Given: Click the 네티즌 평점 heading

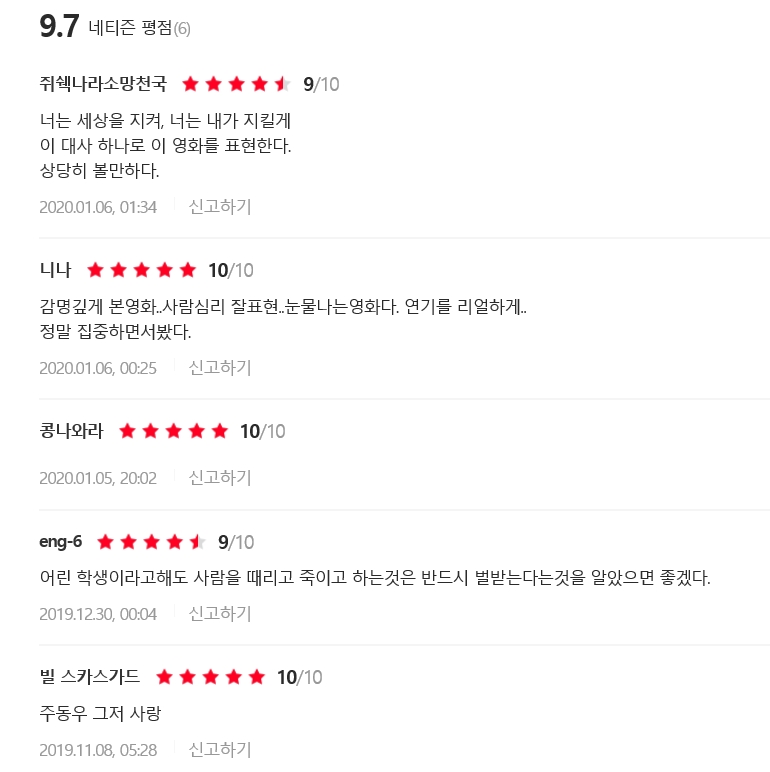Looking at the screenshot, I should [129, 28].
